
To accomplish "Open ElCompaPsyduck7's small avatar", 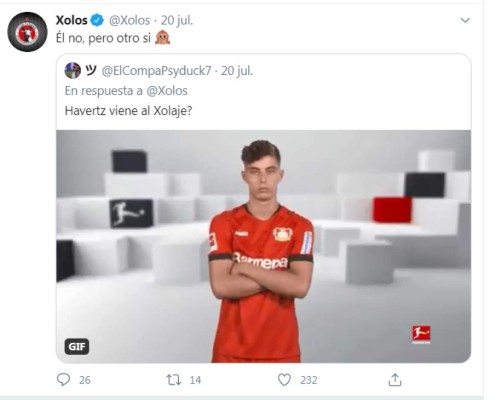I will (x=73, y=70).
